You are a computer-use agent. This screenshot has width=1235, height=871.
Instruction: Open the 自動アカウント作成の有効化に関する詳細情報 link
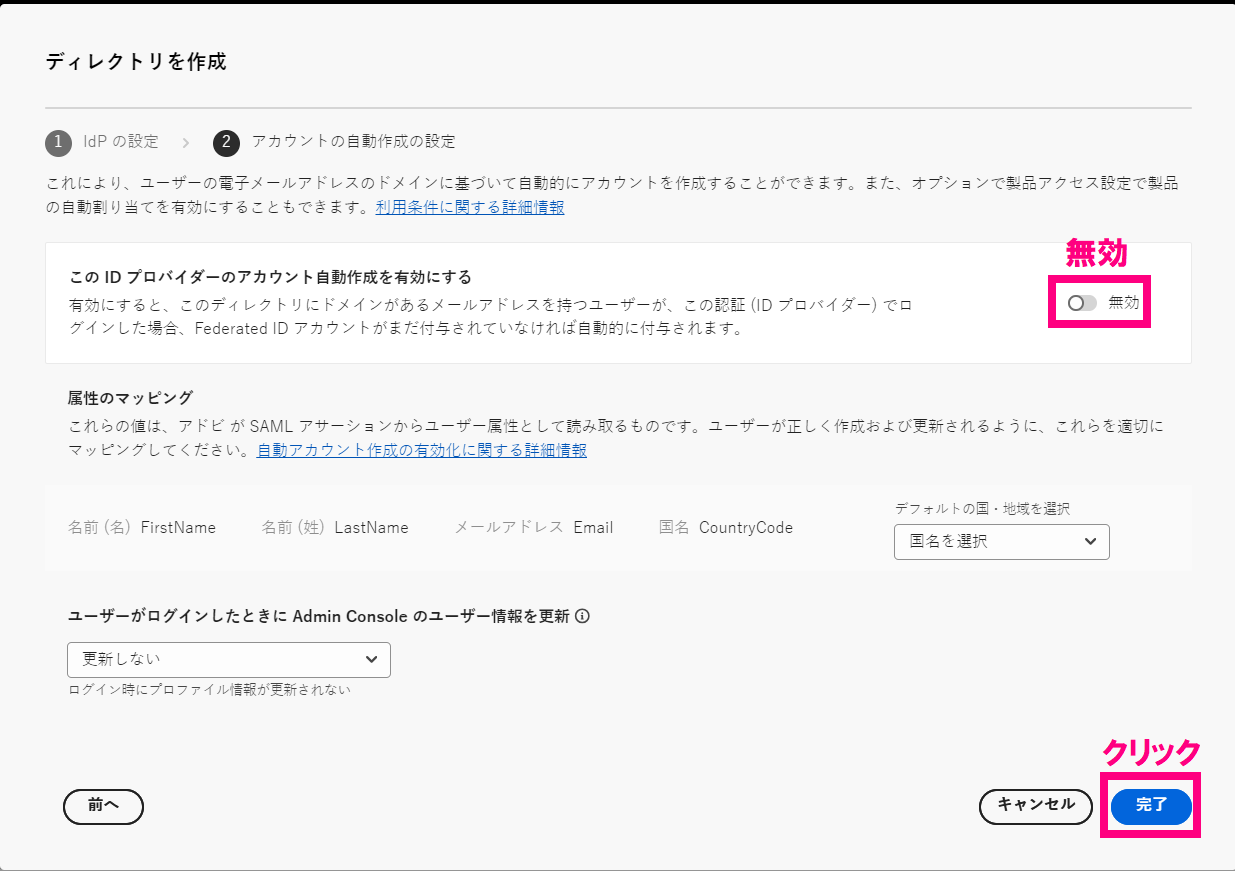pyautogui.click(x=422, y=450)
